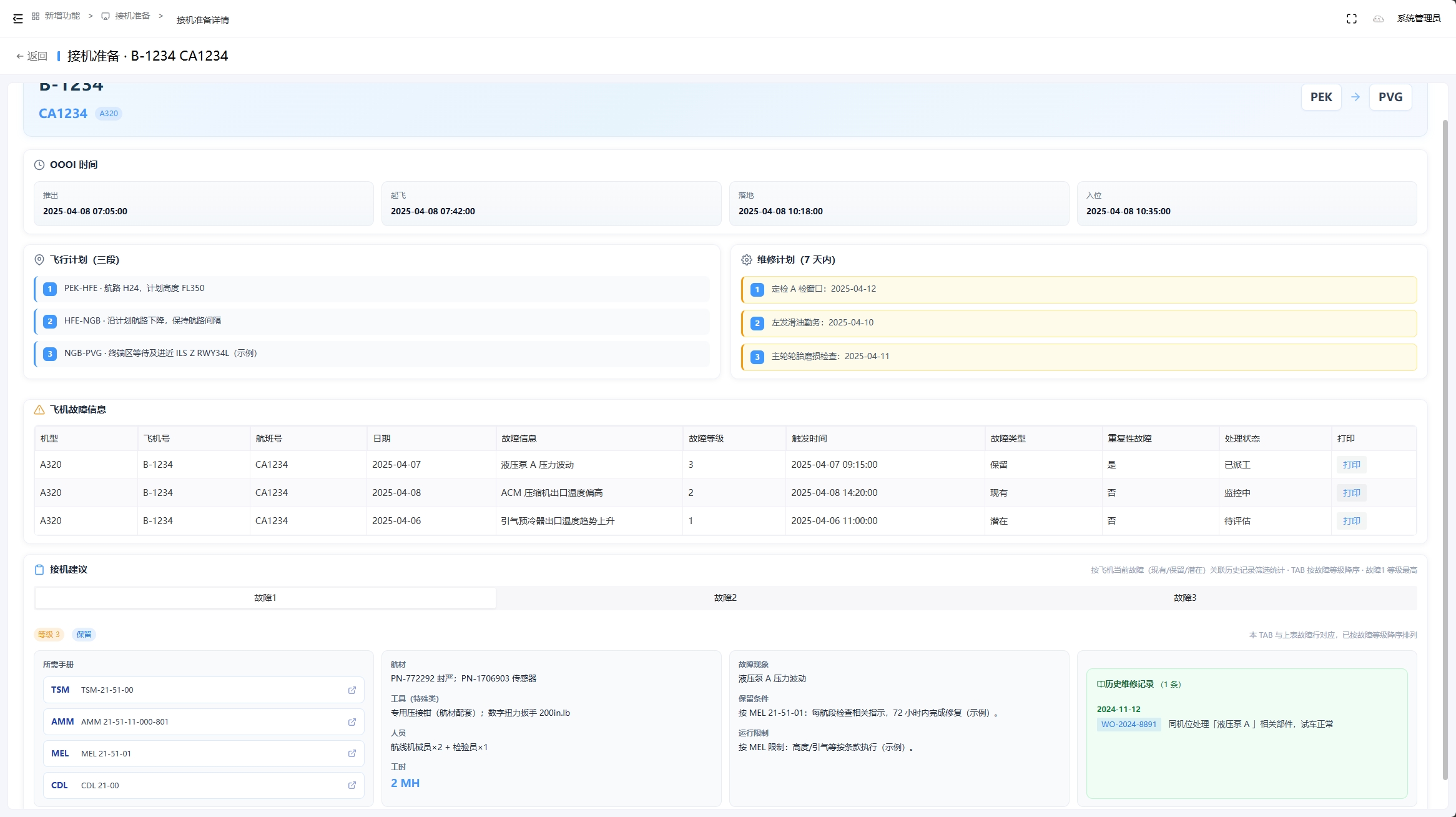Click the 接机准备 breadcrumb
The width and height of the screenshot is (1456, 817).
coord(132,16)
